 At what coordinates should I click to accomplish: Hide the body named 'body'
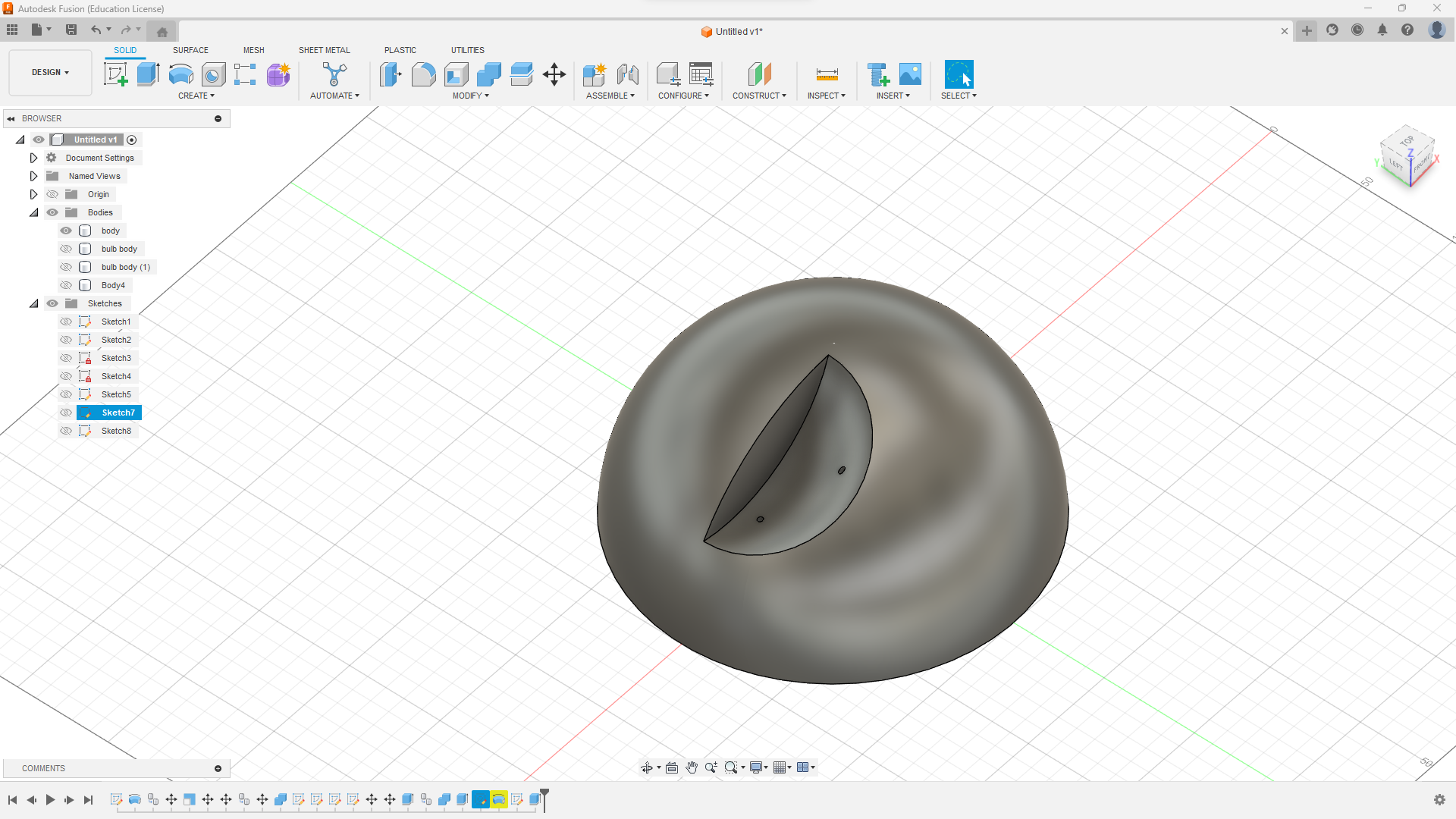pyautogui.click(x=67, y=231)
